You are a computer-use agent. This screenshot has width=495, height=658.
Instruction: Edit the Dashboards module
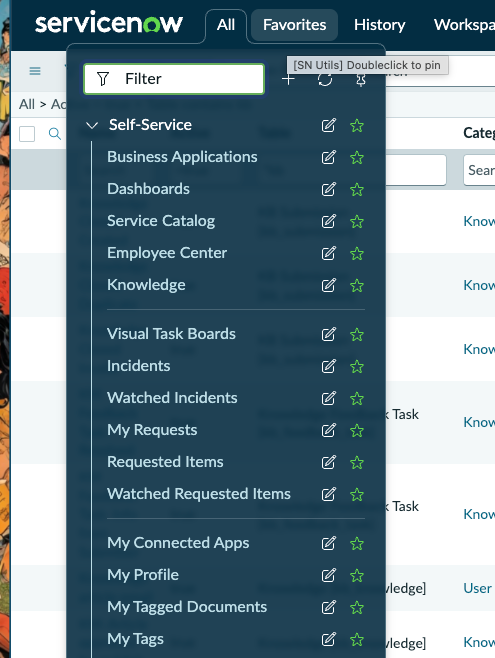[x=328, y=189]
